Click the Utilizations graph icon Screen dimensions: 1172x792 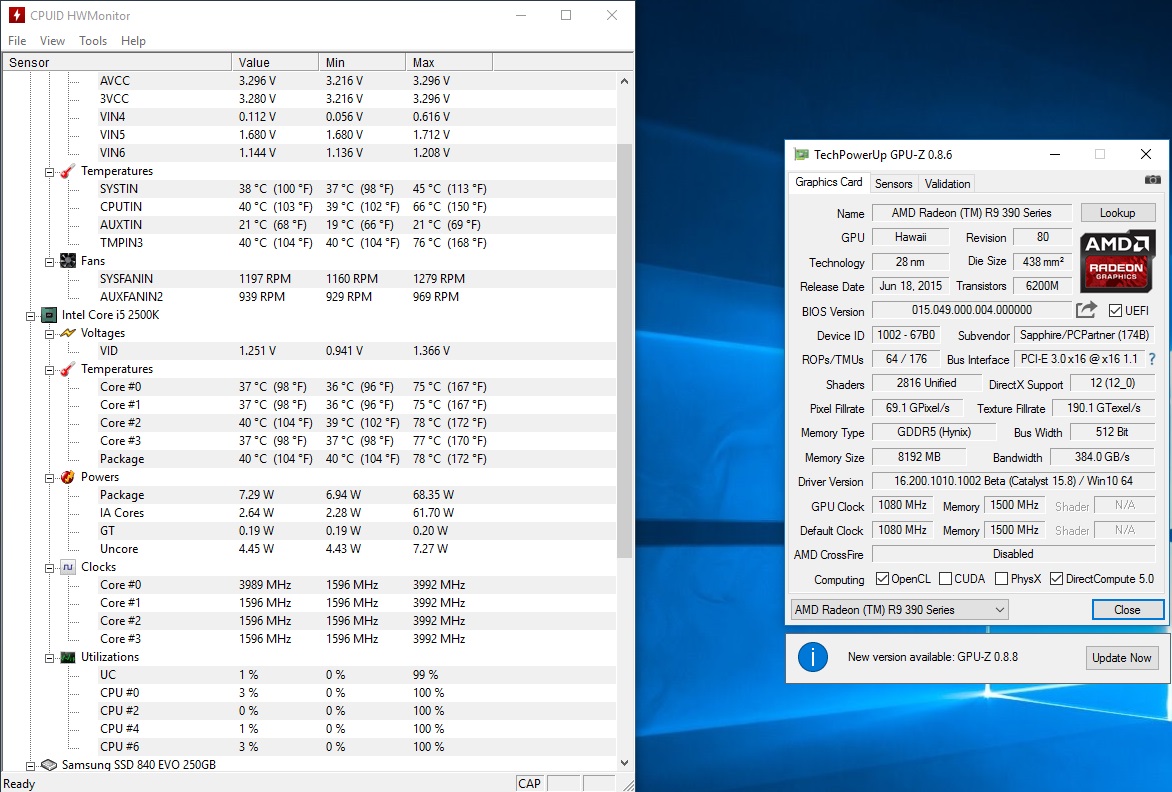[68, 658]
